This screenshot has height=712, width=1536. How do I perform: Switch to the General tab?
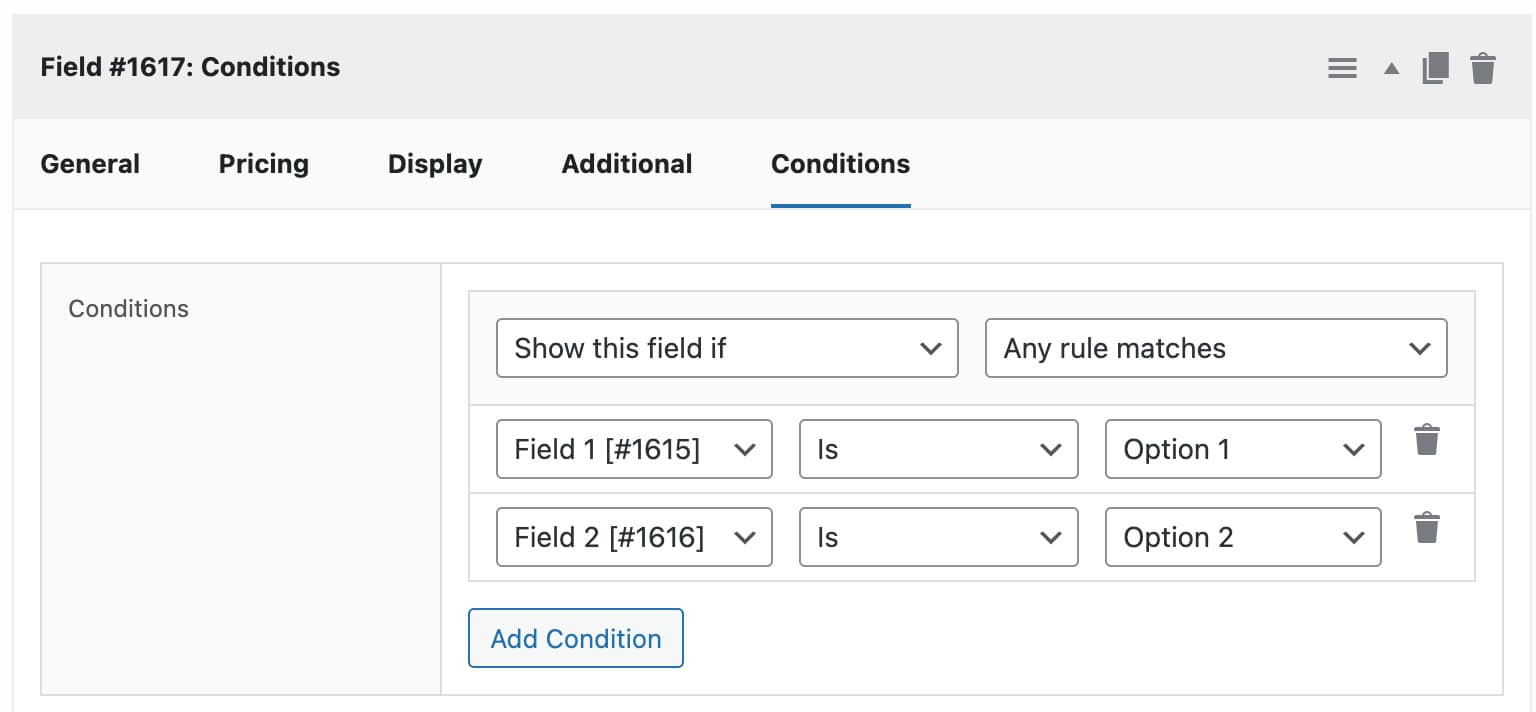coord(89,163)
